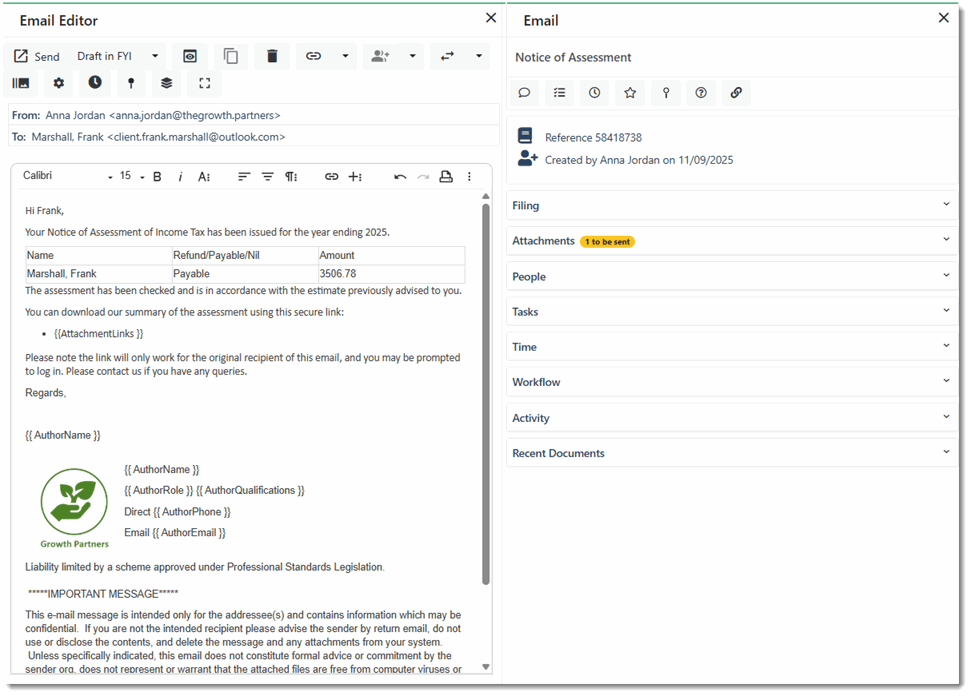The width and height of the screenshot is (971, 696).
Task: Delete the email using trash icon
Action: click(272, 56)
